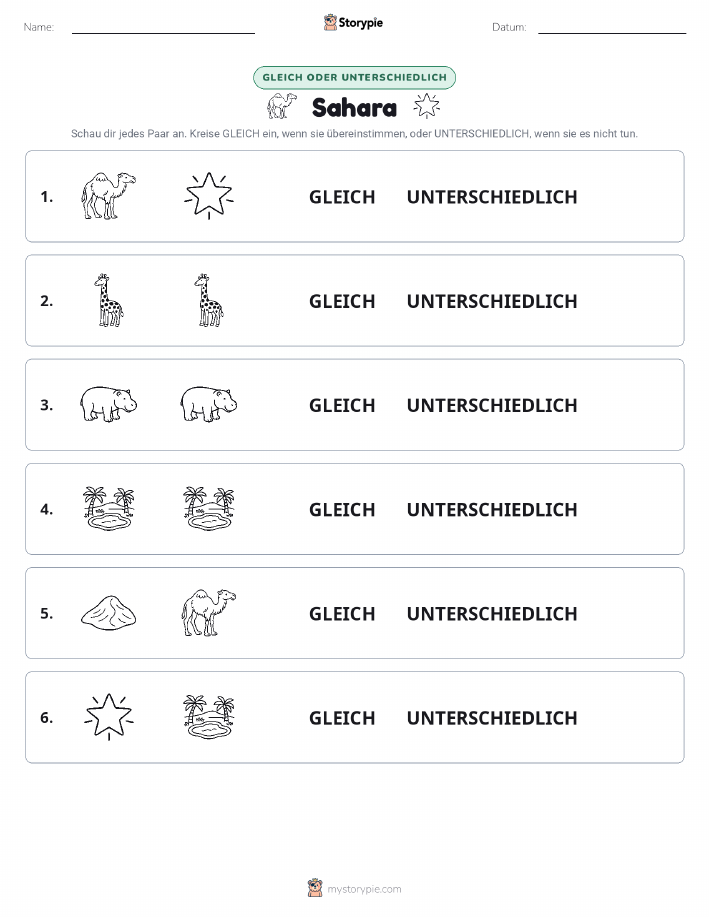Choose GLEICH for row 4
The image size is (709, 917).
tap(342, 509)
